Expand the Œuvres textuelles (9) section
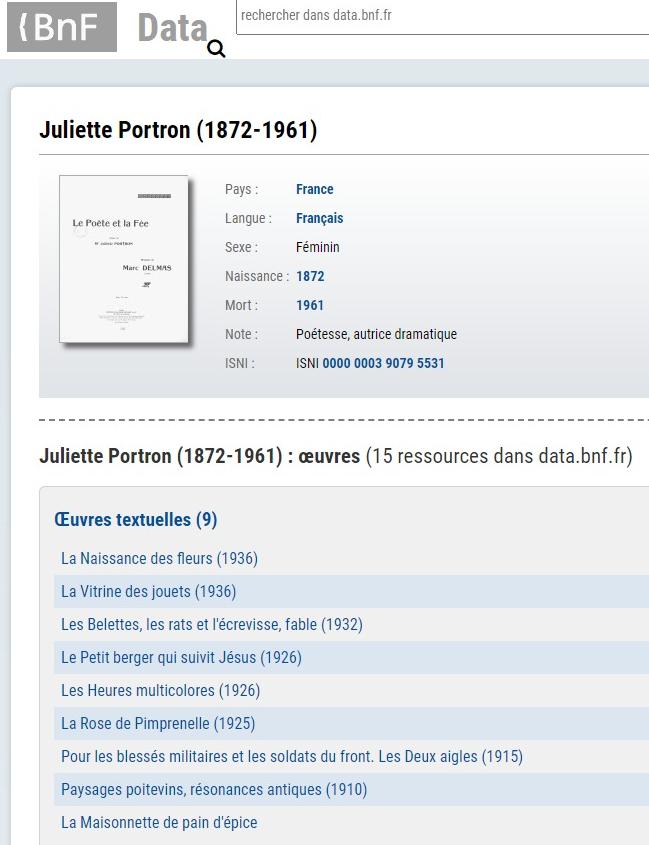Screen dimensions: 649x845 pos(135,520)
